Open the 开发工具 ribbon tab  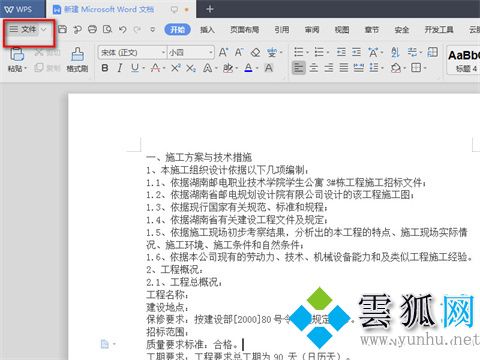tap(439, 29)
